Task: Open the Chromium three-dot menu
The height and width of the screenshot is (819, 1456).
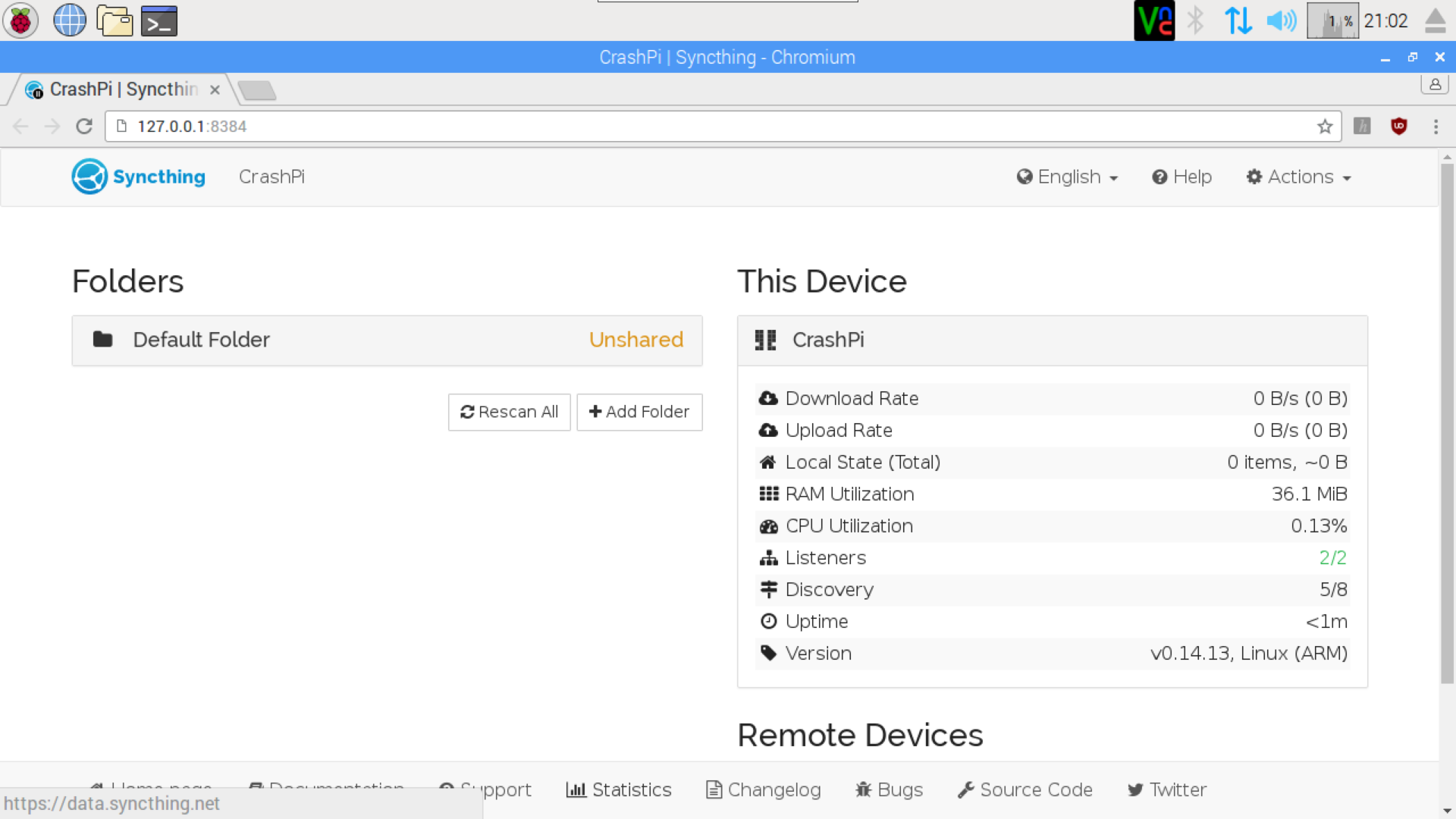Action: (1436, 127)
